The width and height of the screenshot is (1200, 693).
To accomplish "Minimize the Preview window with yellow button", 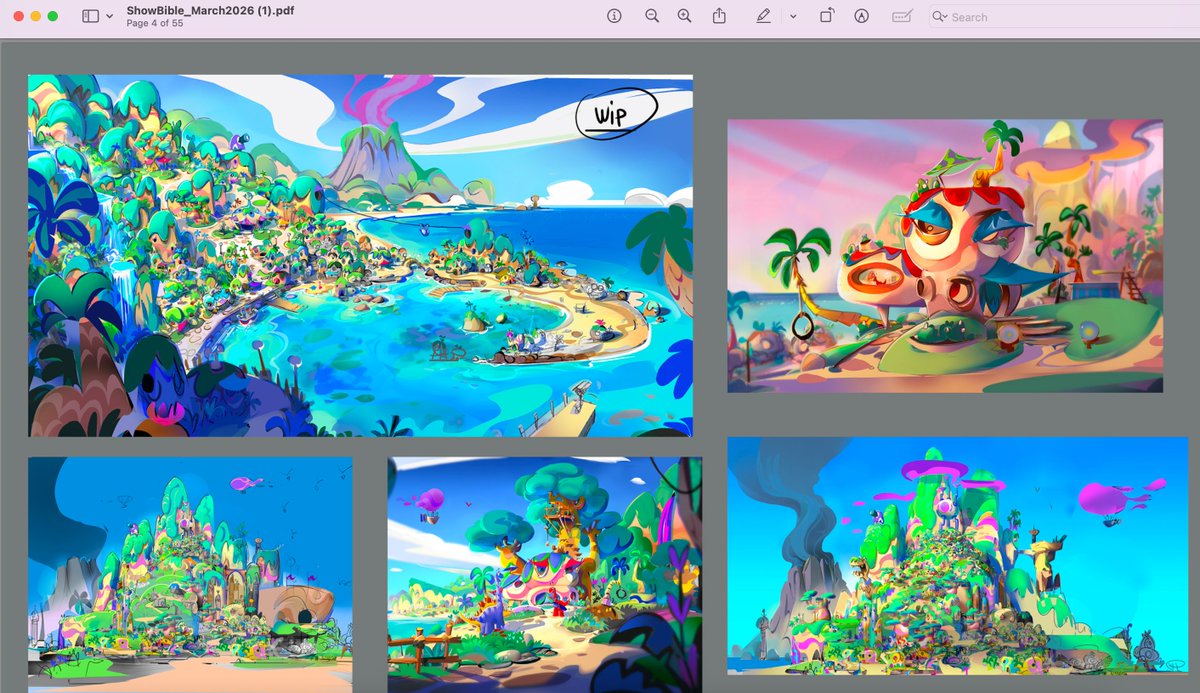I will point(35,17).
